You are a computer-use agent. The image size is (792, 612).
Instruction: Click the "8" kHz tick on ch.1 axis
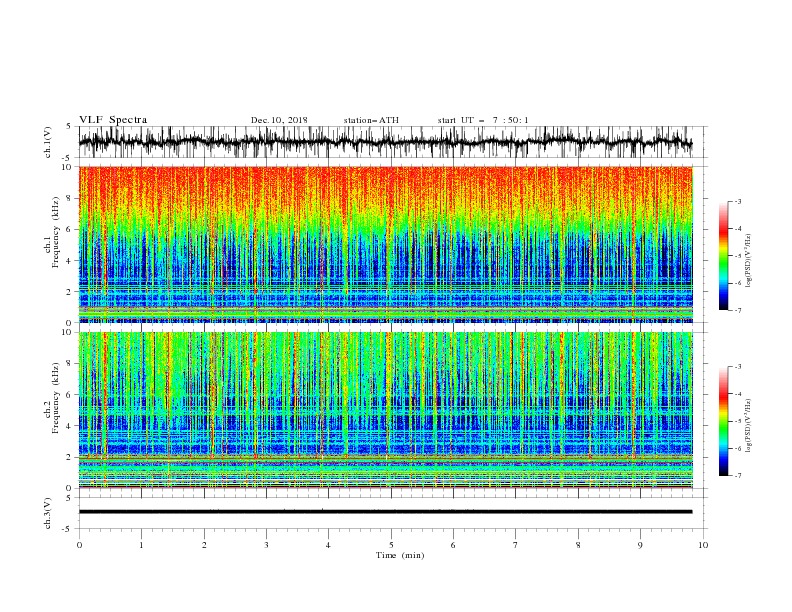tap(70, 198)
